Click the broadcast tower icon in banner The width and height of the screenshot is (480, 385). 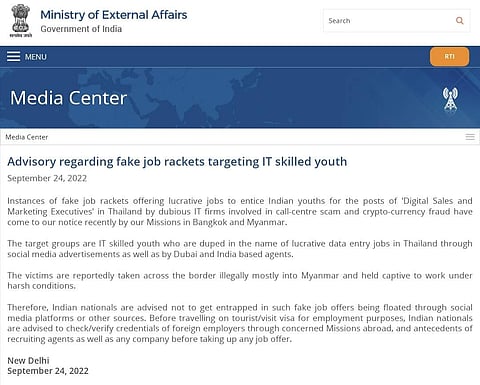(x=450, y=99)
